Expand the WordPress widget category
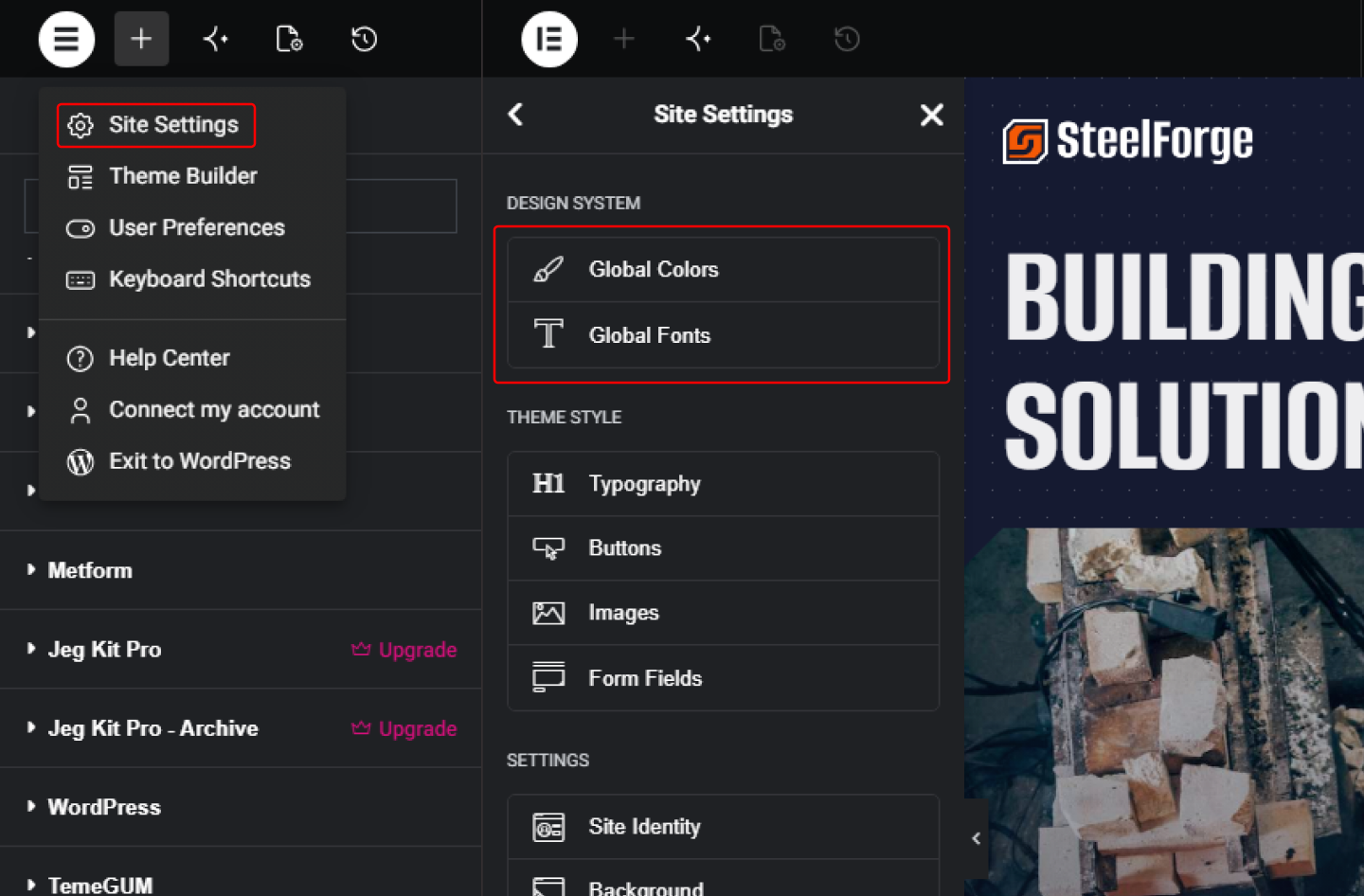The image size is (1364, 896). point(241,807)
